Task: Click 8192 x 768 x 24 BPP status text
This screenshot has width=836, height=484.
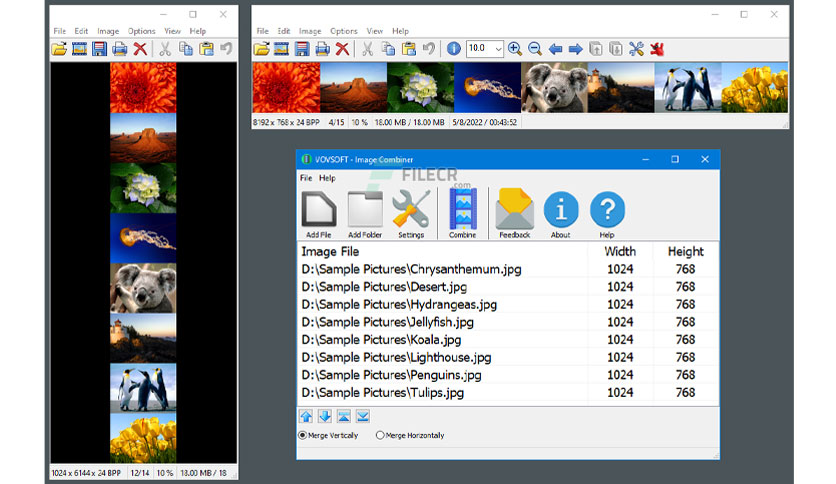Action: click(286, 122)
